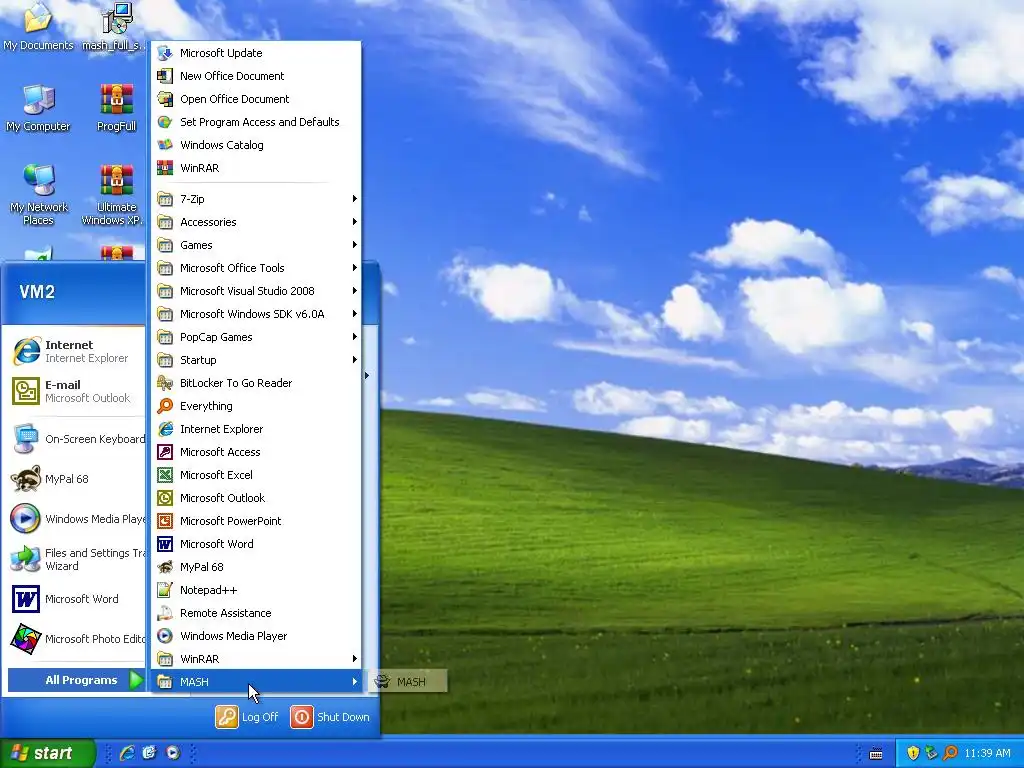
Task: Click Internet Explorer icon in programs list
Action: 165,428
